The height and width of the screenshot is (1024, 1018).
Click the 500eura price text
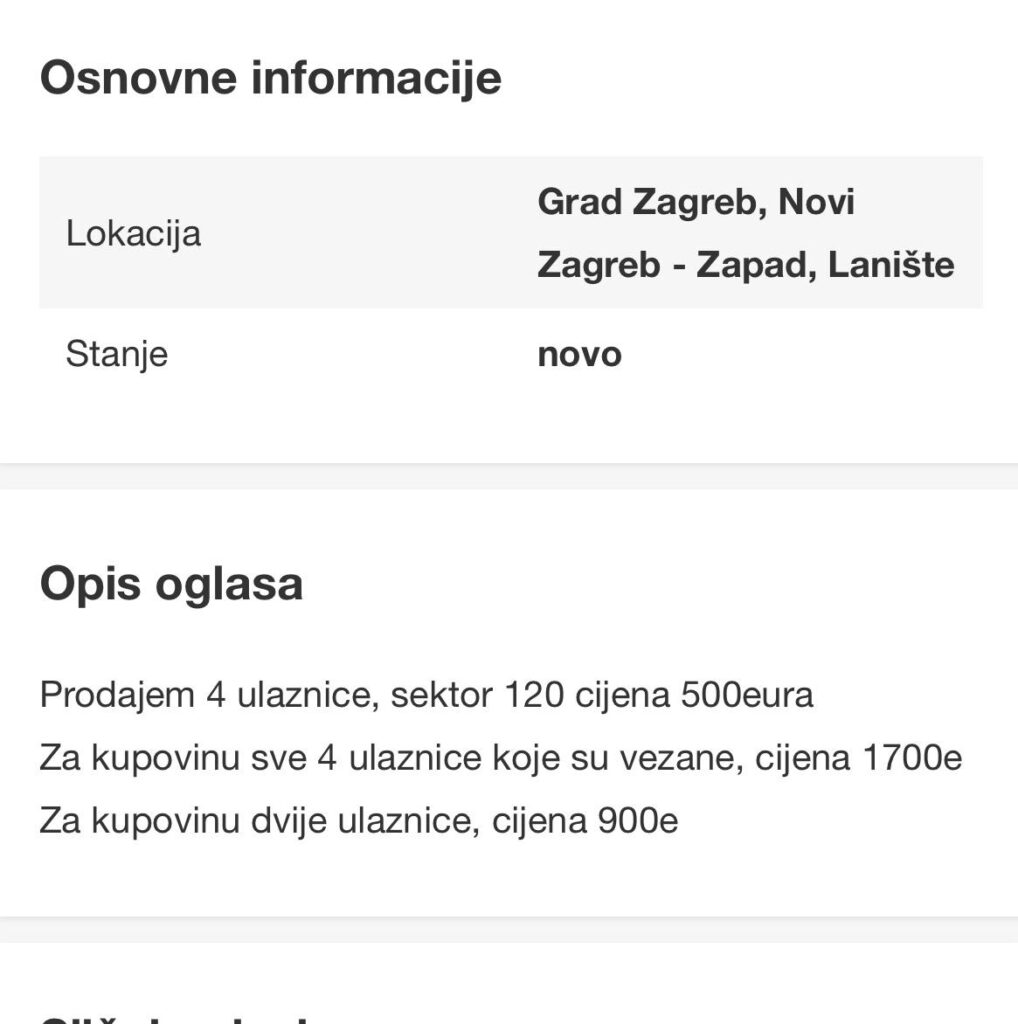747,694
